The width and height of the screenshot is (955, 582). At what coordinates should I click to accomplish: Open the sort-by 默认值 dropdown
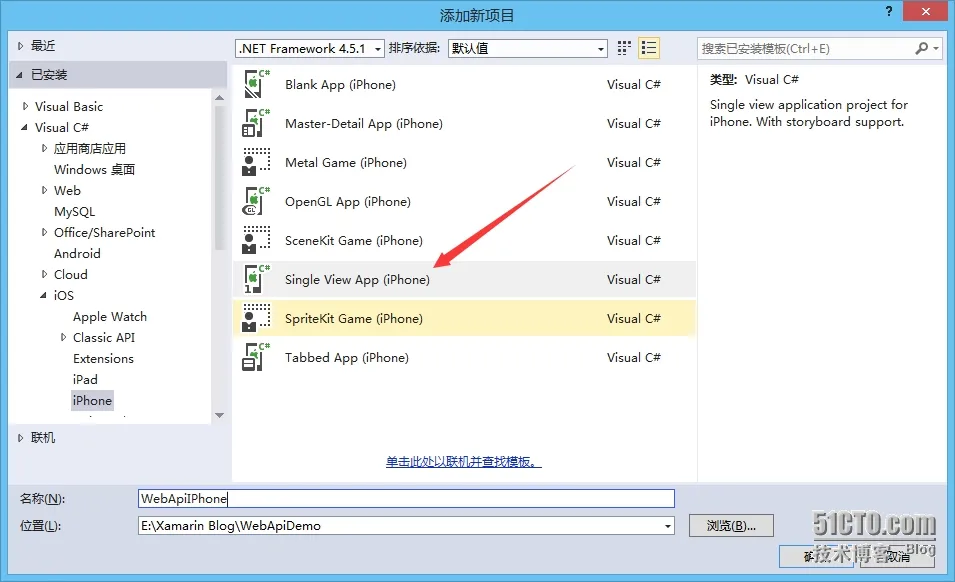click(527, 48)
